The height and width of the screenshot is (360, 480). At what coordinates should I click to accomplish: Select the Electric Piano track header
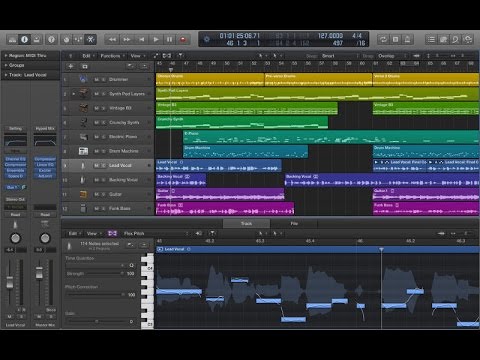tap(107, 137)
